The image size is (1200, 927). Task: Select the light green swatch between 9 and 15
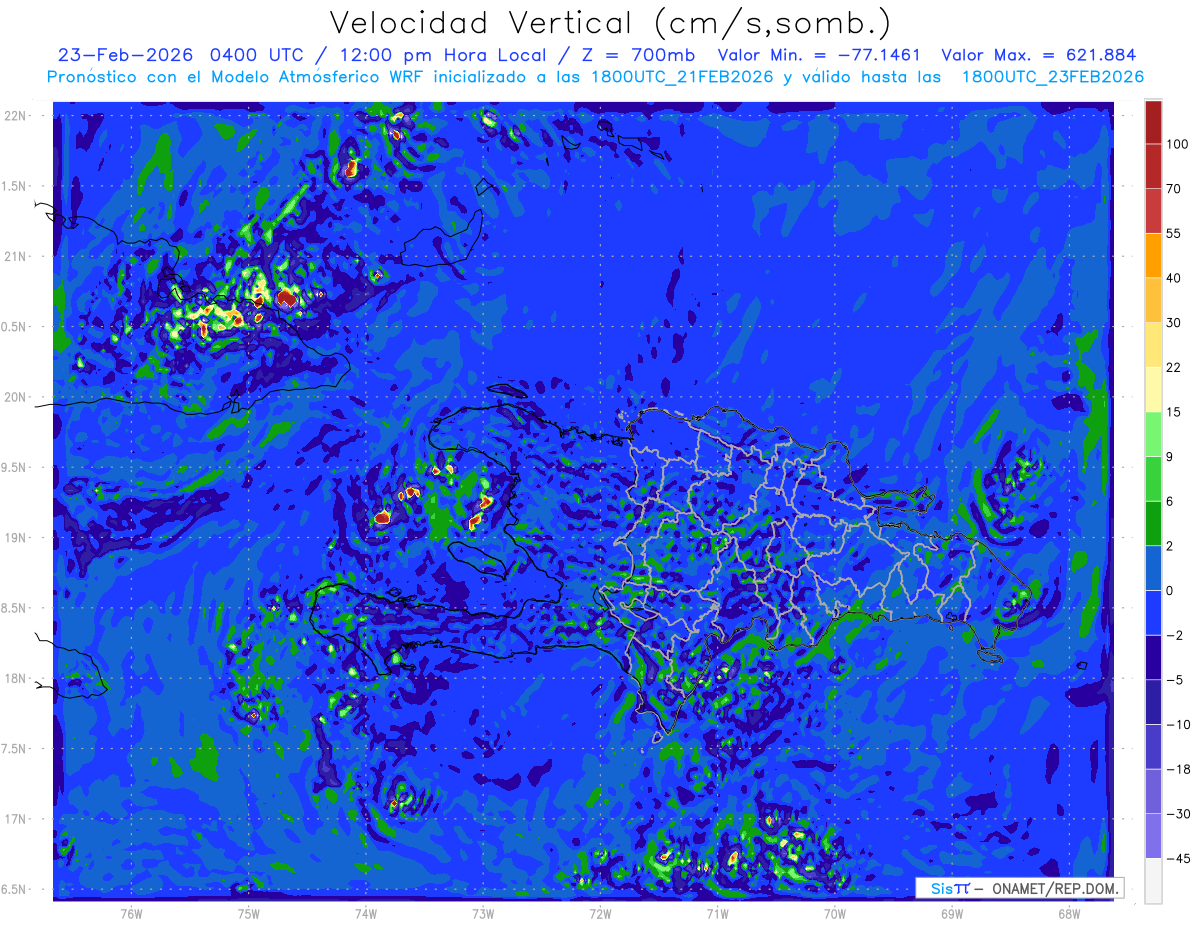[1153, 433]
